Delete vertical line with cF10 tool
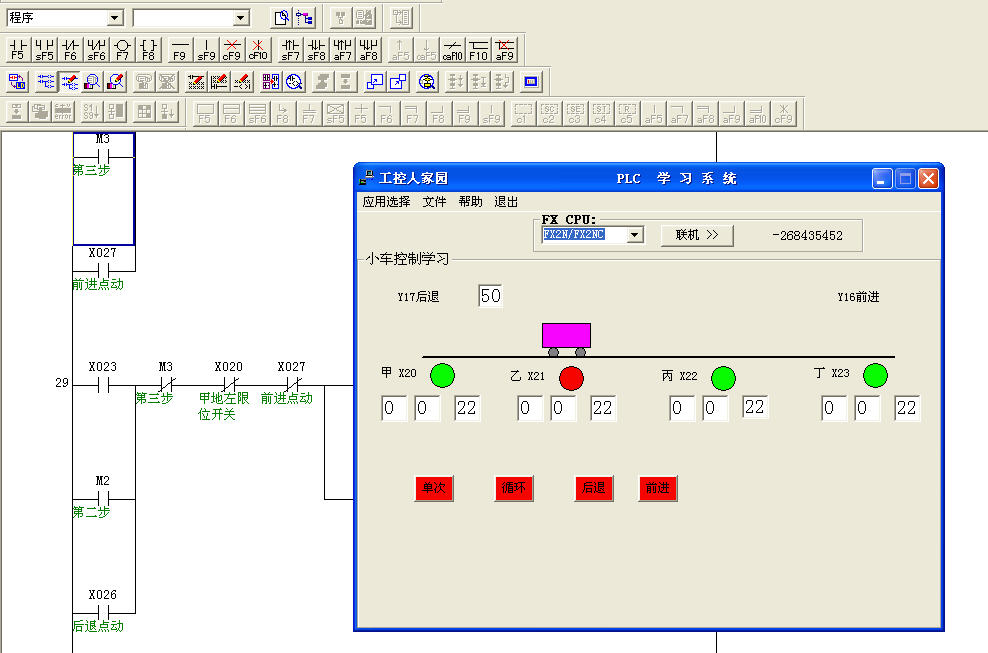 click(258, 50)
